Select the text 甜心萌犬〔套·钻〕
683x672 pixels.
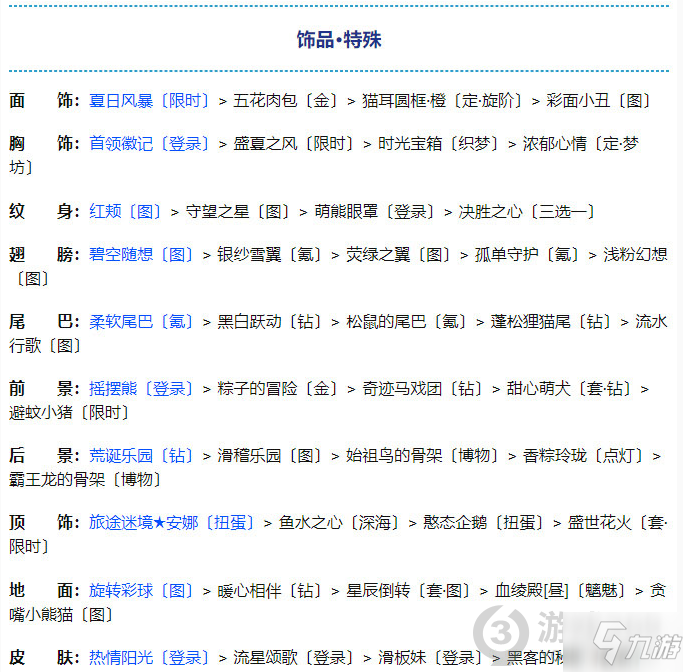tap(570, 388)
